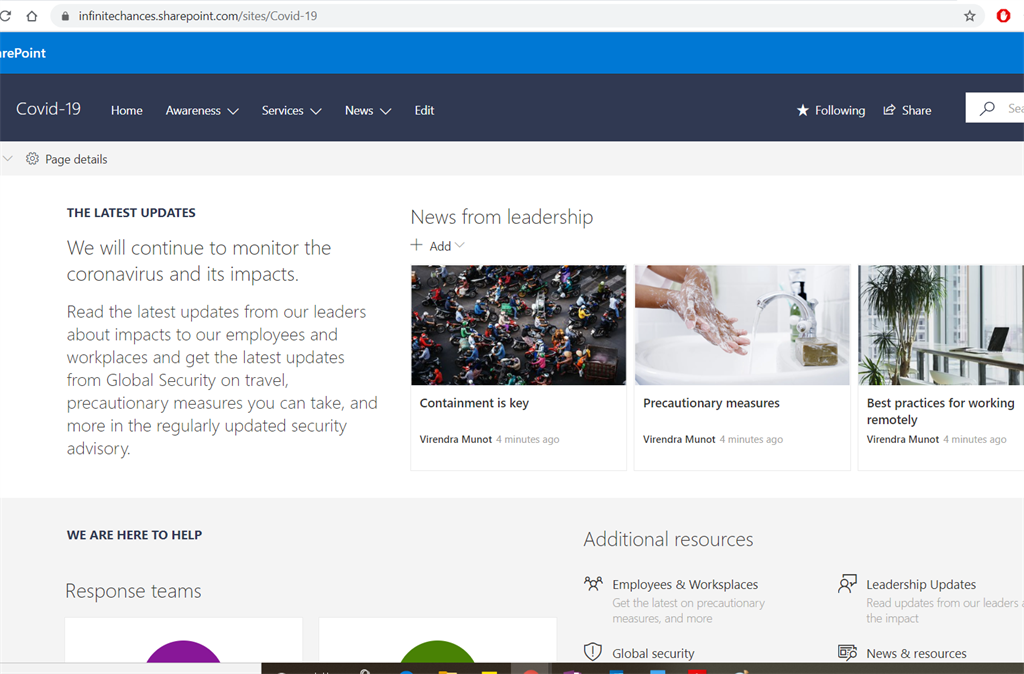Click the Leadership Updates feedback icon

point(847,583)
